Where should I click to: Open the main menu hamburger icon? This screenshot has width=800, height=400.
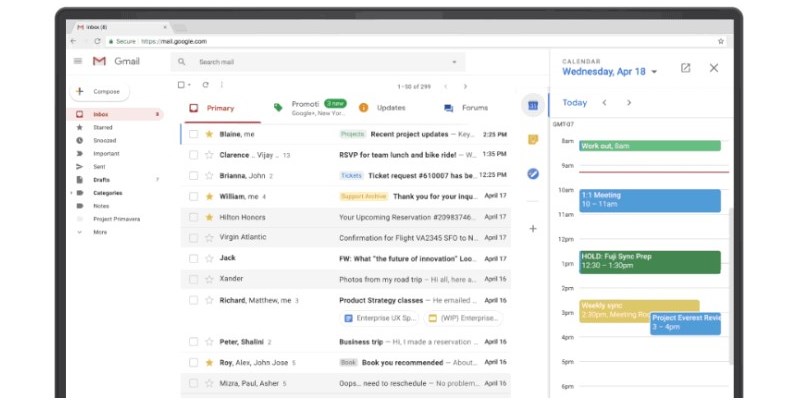click(78, 61)
